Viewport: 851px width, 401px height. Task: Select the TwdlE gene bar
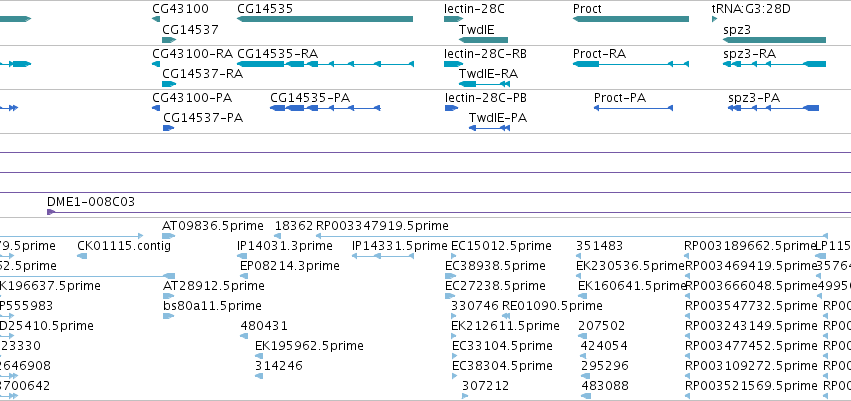483,40
